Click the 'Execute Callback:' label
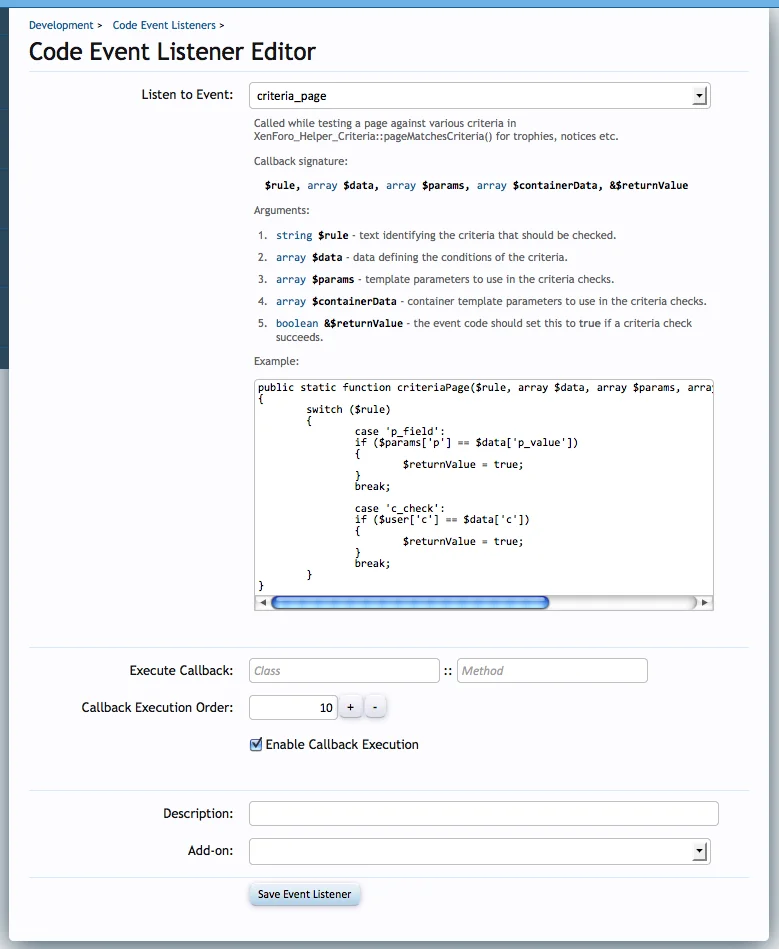Screen dimensions: 779x949 181,671
